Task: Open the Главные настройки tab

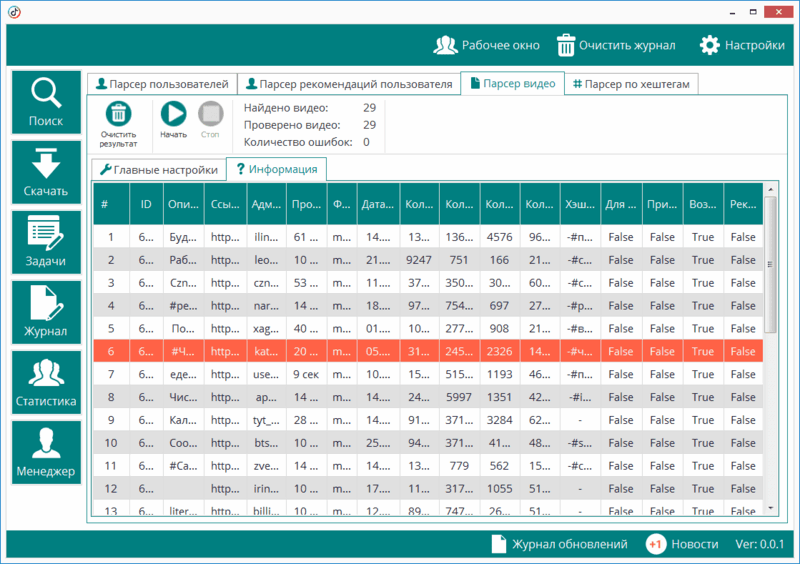Action: pyautogui.click(x=158, y=170)
